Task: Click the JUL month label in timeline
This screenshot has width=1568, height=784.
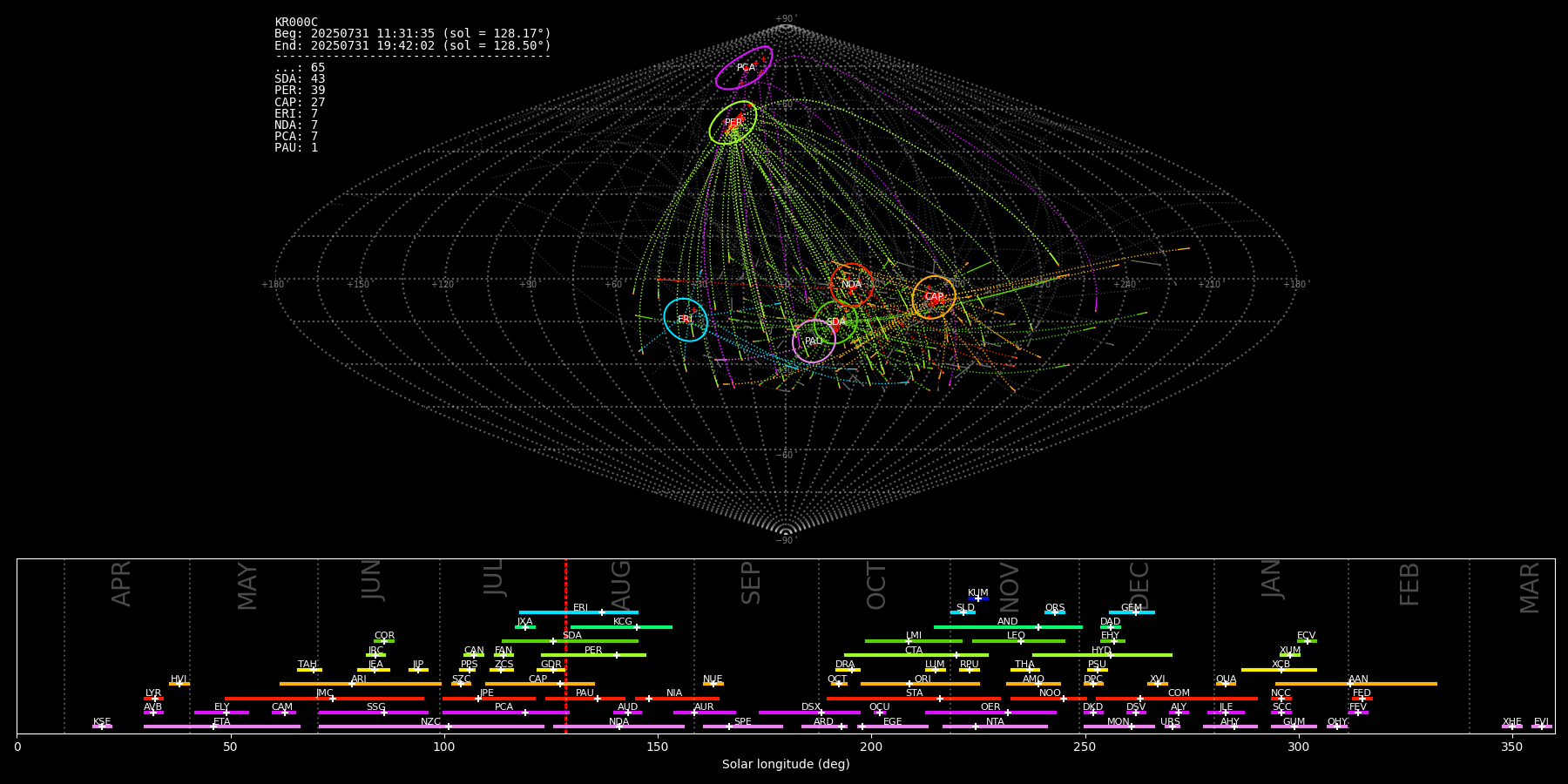Action: (x=493, y=577)
